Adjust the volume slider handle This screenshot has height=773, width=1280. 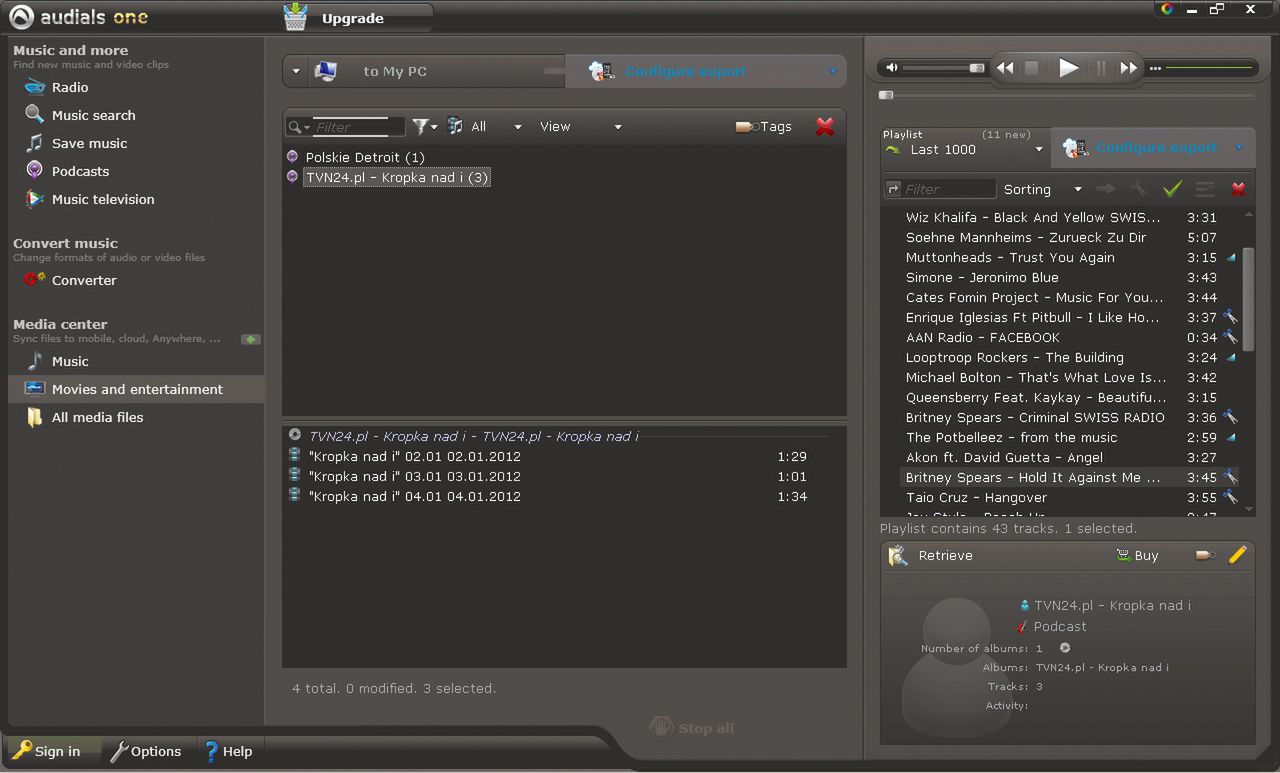click(x=976, y=68)
